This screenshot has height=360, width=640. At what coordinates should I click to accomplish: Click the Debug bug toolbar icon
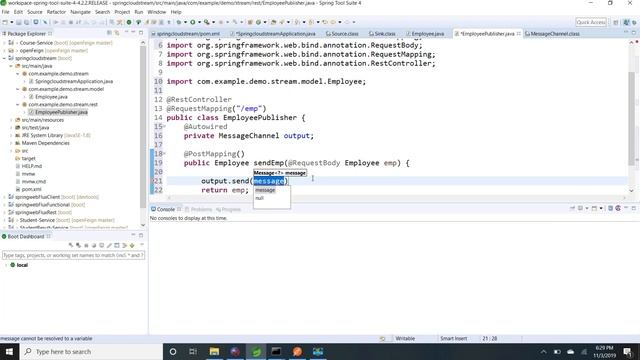(179, 22)
